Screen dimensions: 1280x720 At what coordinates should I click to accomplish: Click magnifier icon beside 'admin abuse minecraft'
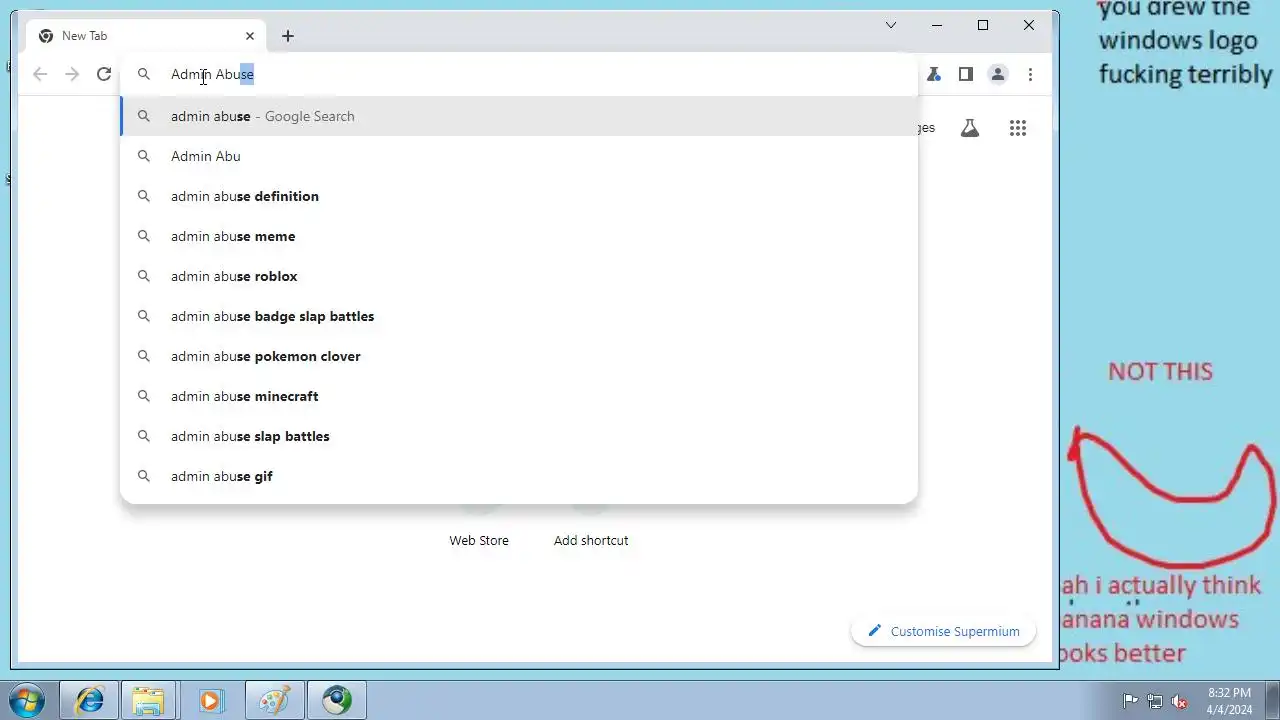144,396
